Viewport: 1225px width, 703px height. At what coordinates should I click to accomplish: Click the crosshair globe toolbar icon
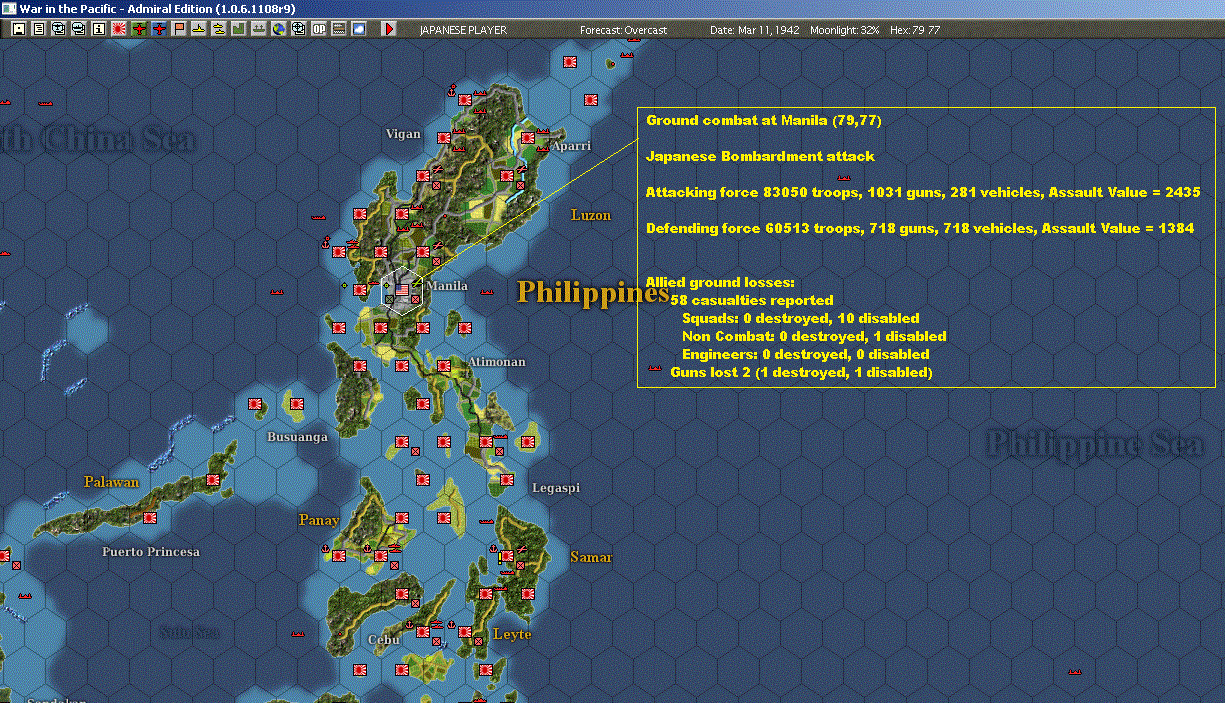coord(298,29)
